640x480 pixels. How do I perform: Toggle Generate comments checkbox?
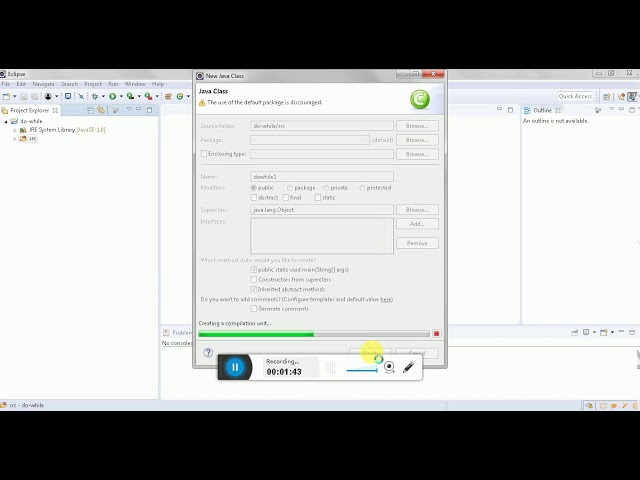(253, 309)
